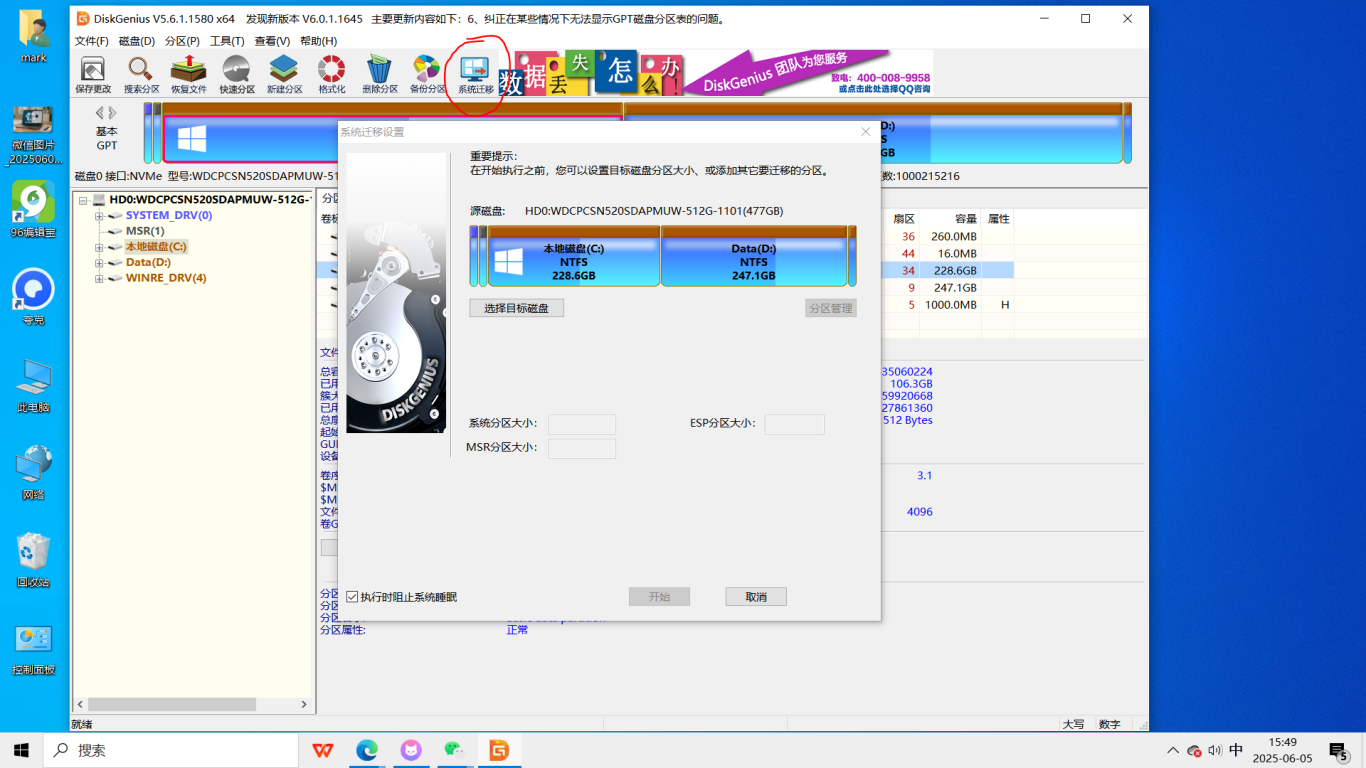Open the 查看(V) menu

click(272, 41)
